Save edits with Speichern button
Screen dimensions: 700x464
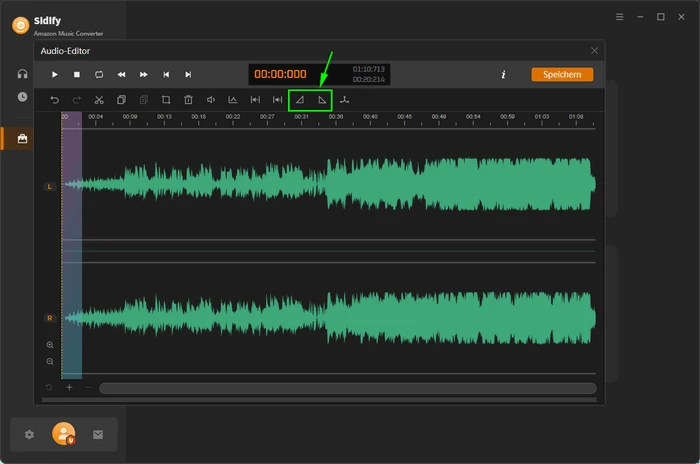click(x=562, y=74)
